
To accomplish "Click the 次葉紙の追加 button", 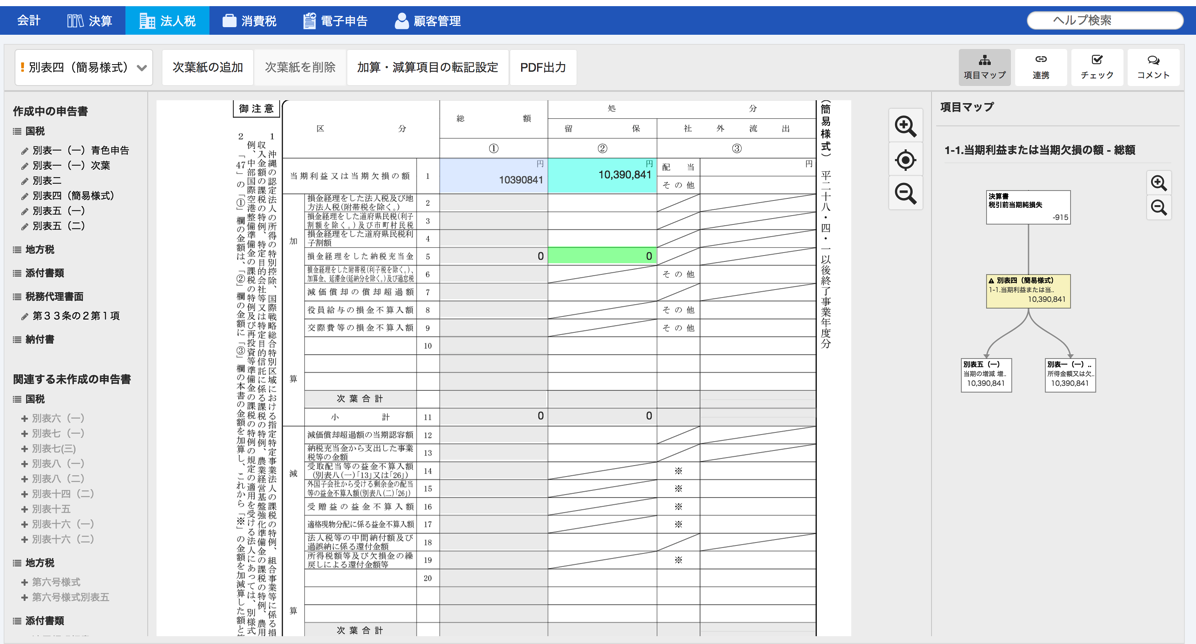I will [x=207, y=68].
